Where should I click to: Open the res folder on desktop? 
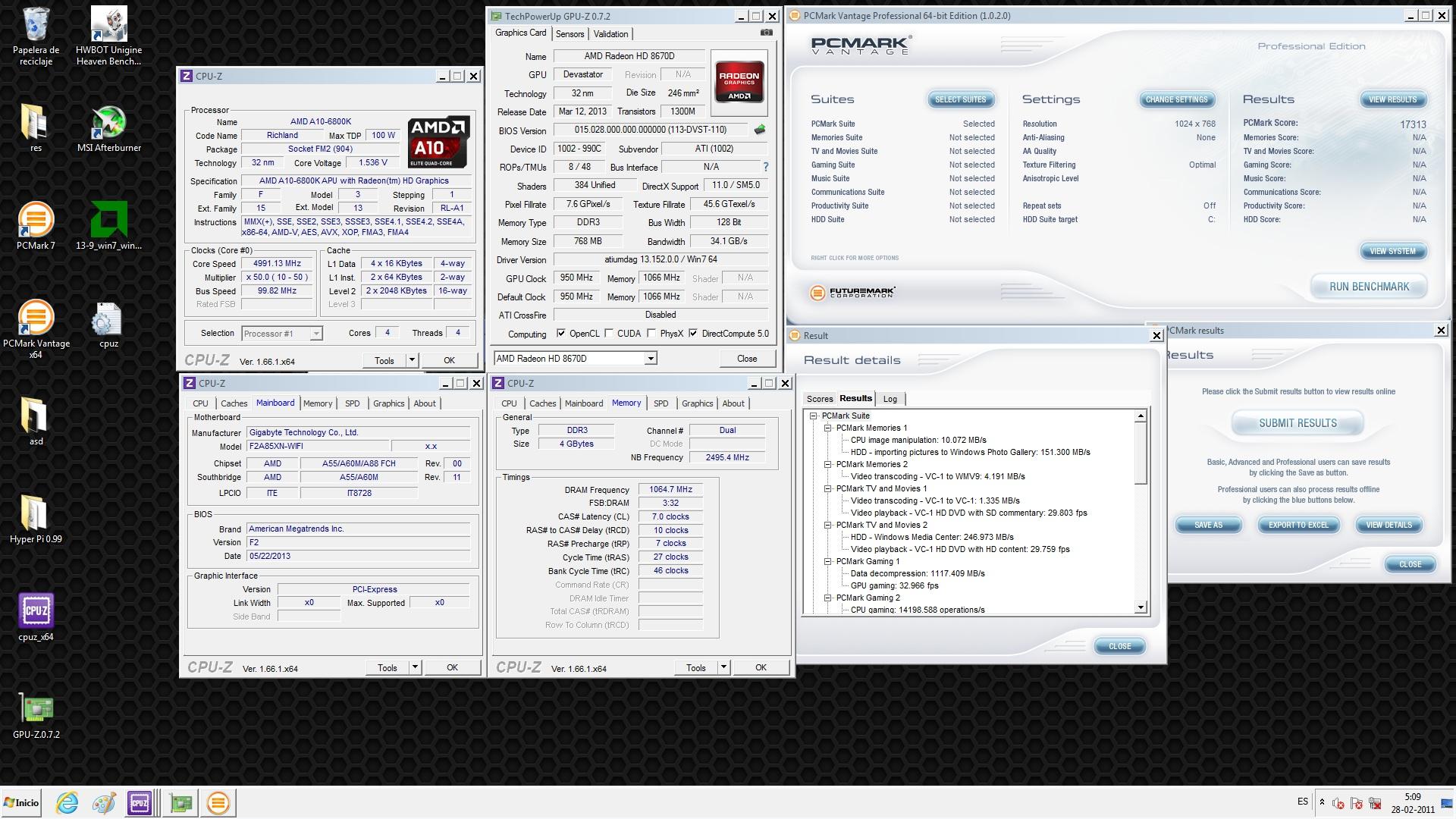point(36,127)
